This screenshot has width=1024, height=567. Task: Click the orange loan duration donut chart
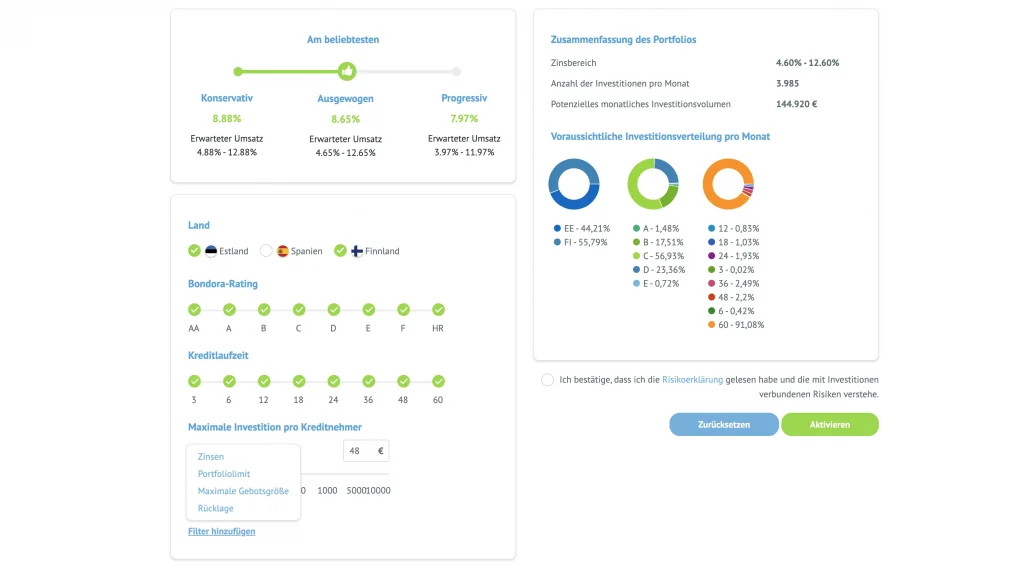(727, 184)
